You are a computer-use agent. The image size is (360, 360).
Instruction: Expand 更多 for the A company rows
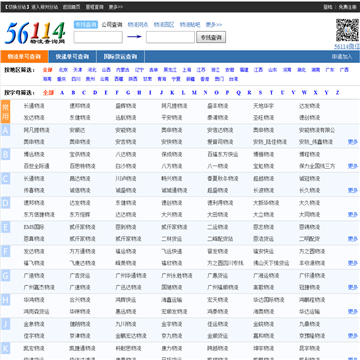353,142
